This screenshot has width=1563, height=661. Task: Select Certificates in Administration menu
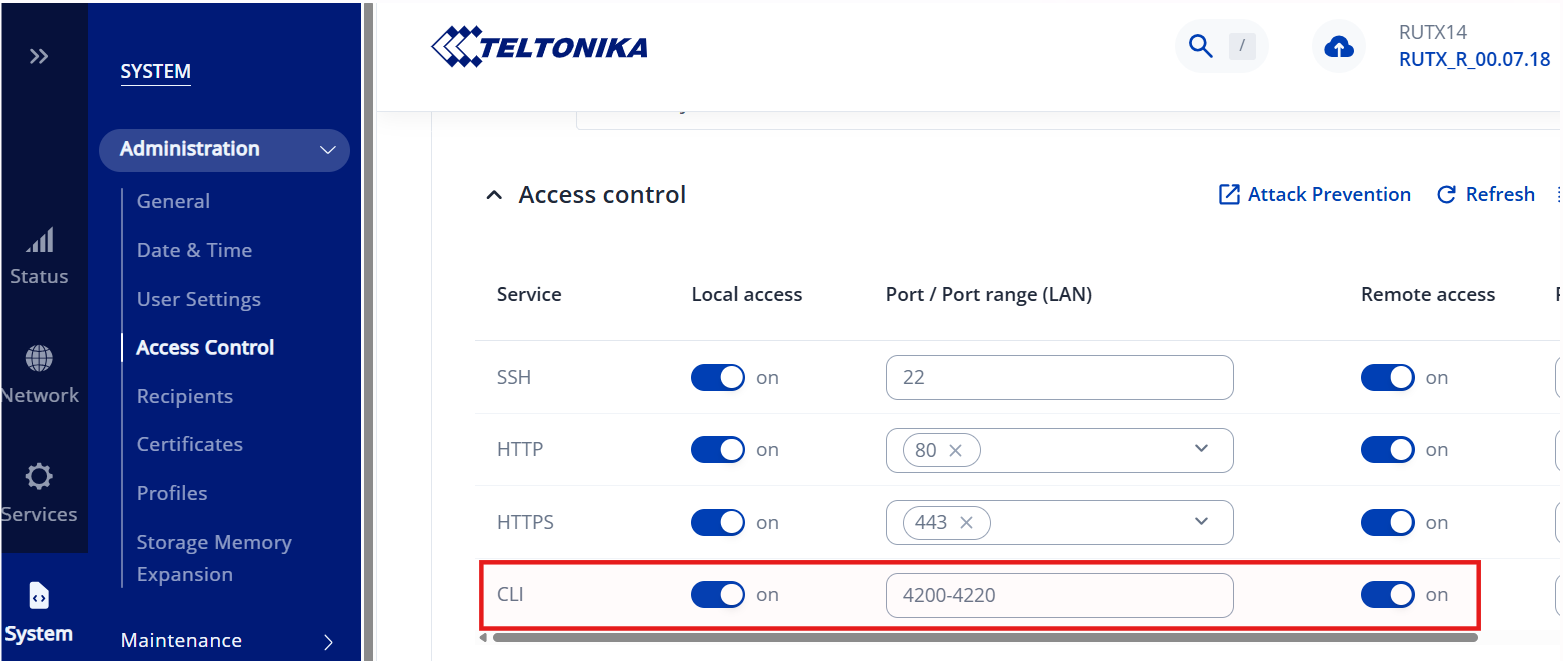(x=189, y=444)
